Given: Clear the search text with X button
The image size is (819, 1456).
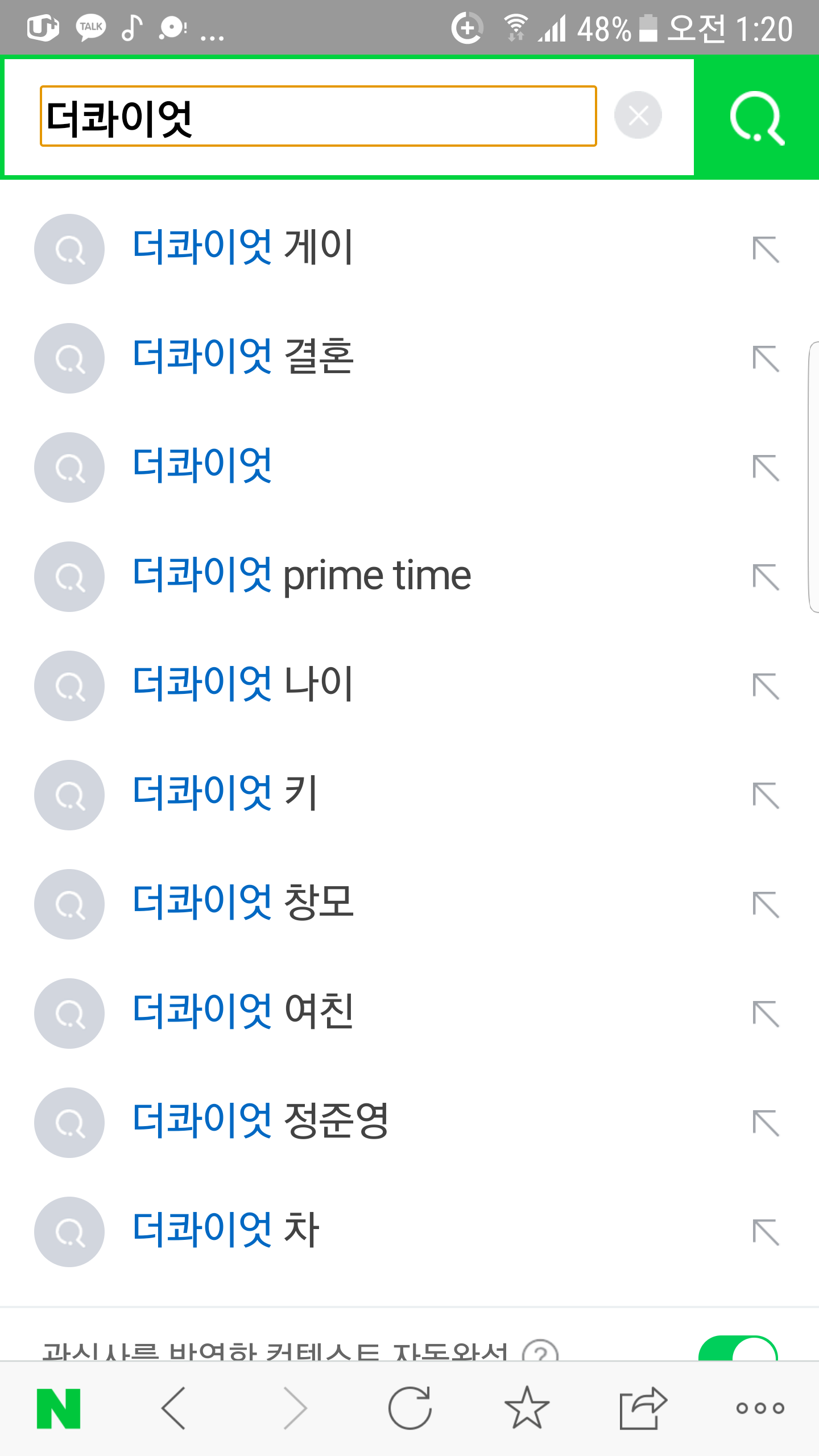Looking at the screenshot, I should click(638, 115).
